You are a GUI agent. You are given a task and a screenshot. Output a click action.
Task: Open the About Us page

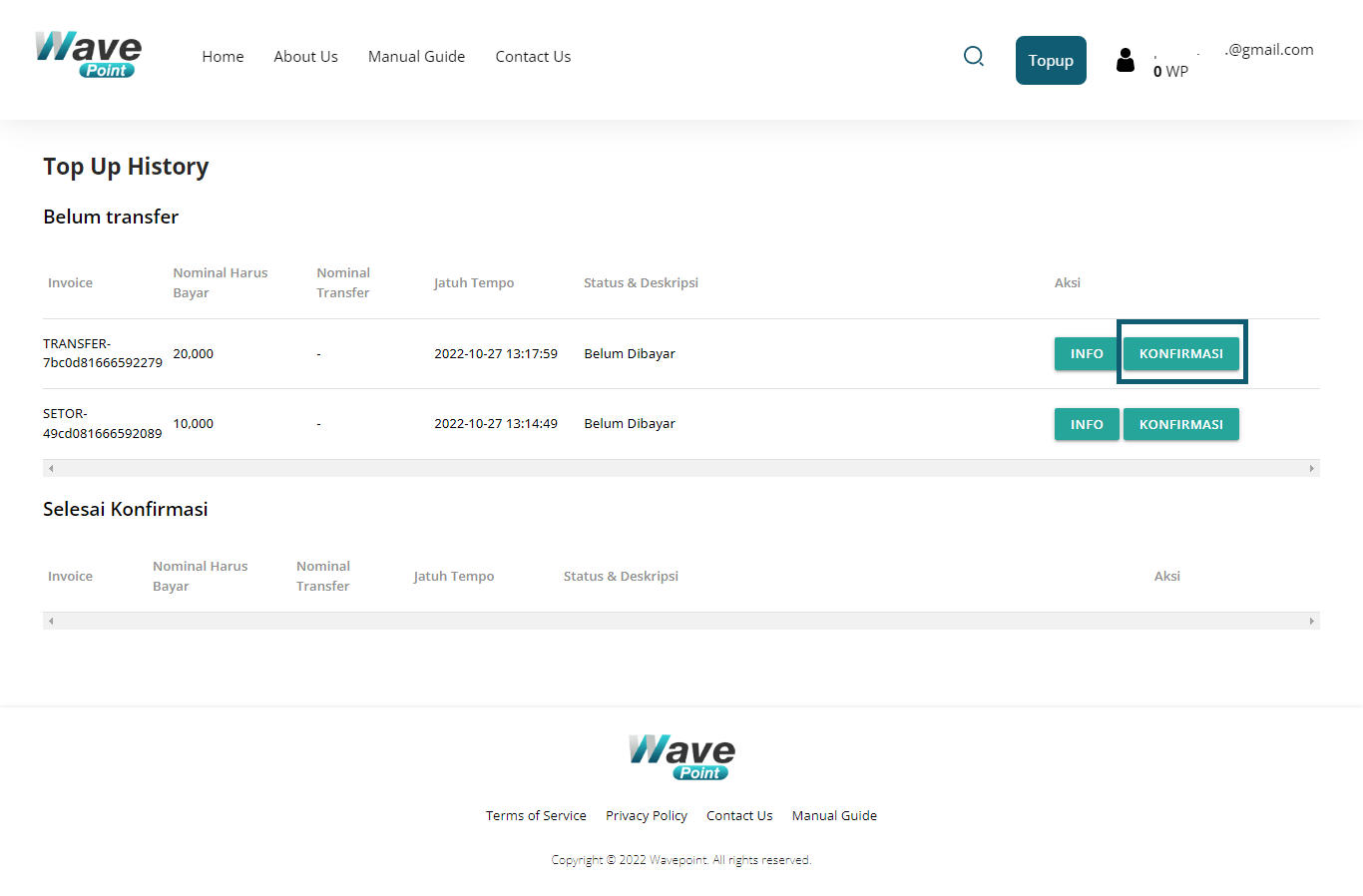tap(305, 57)
